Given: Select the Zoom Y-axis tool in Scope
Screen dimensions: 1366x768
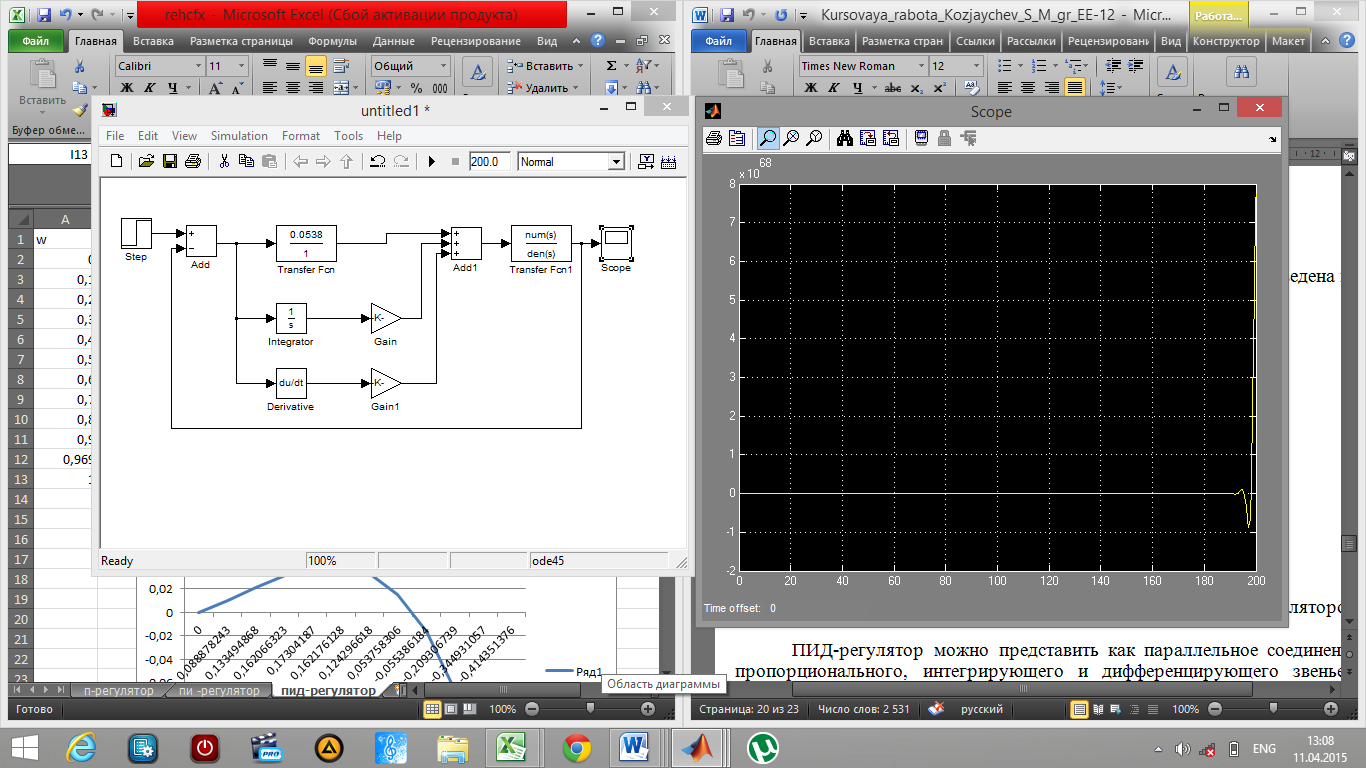Looking at the screenshot, I should click(x=814, y=139).
